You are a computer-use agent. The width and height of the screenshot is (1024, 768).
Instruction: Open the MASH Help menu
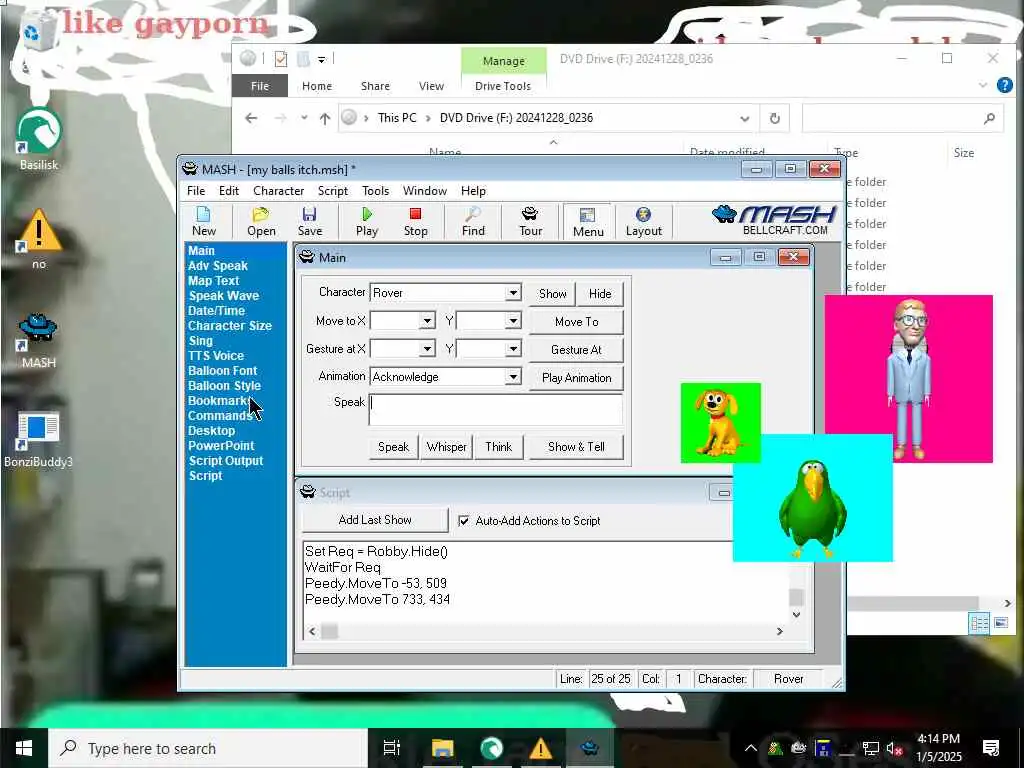click(x=473, y=191)
